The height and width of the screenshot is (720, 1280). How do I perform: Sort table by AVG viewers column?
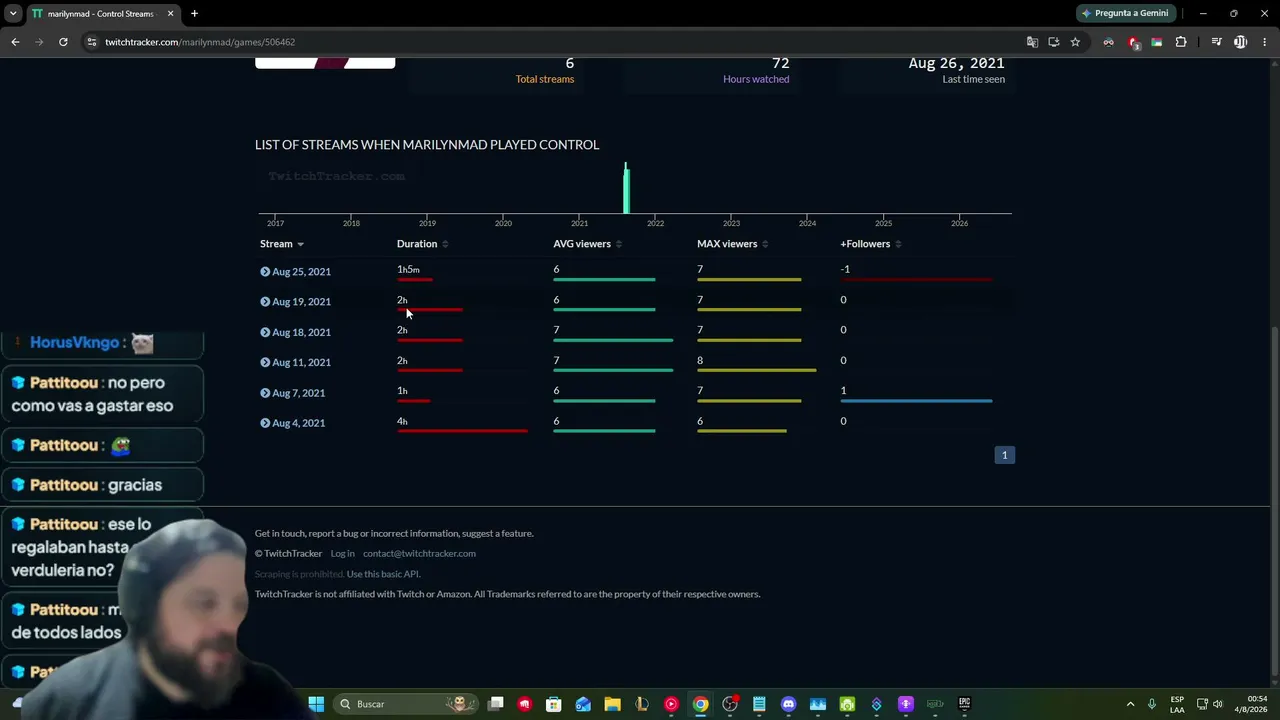click(587, 244)
